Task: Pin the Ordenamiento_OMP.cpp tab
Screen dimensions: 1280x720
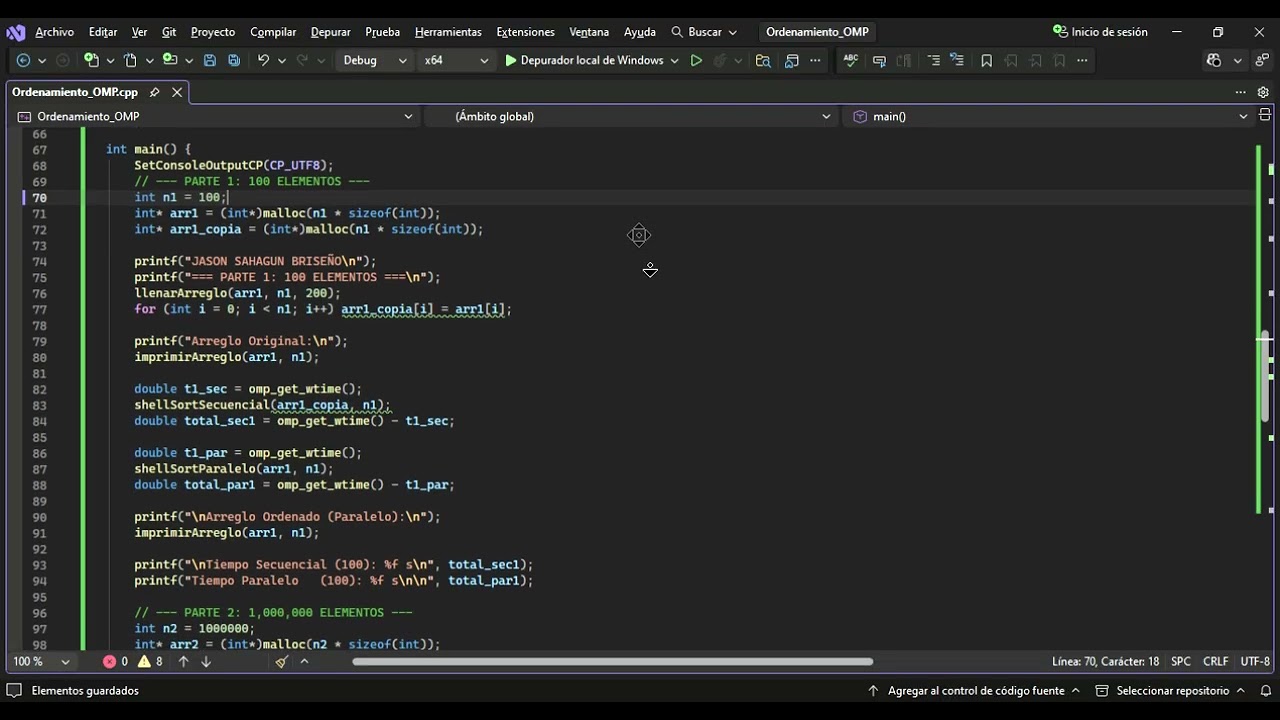Action: (154, 92)
